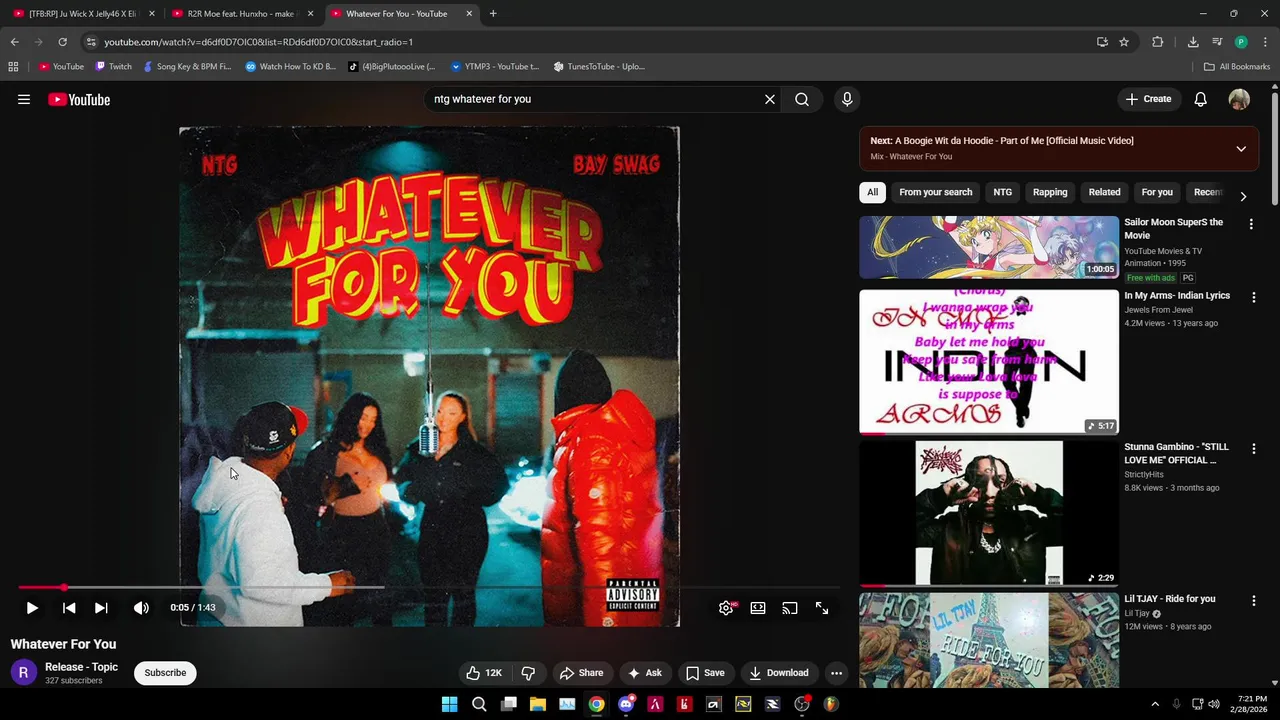Reload the page
The height and width of the screenshot is (720, 1280).
click(62, 42)
